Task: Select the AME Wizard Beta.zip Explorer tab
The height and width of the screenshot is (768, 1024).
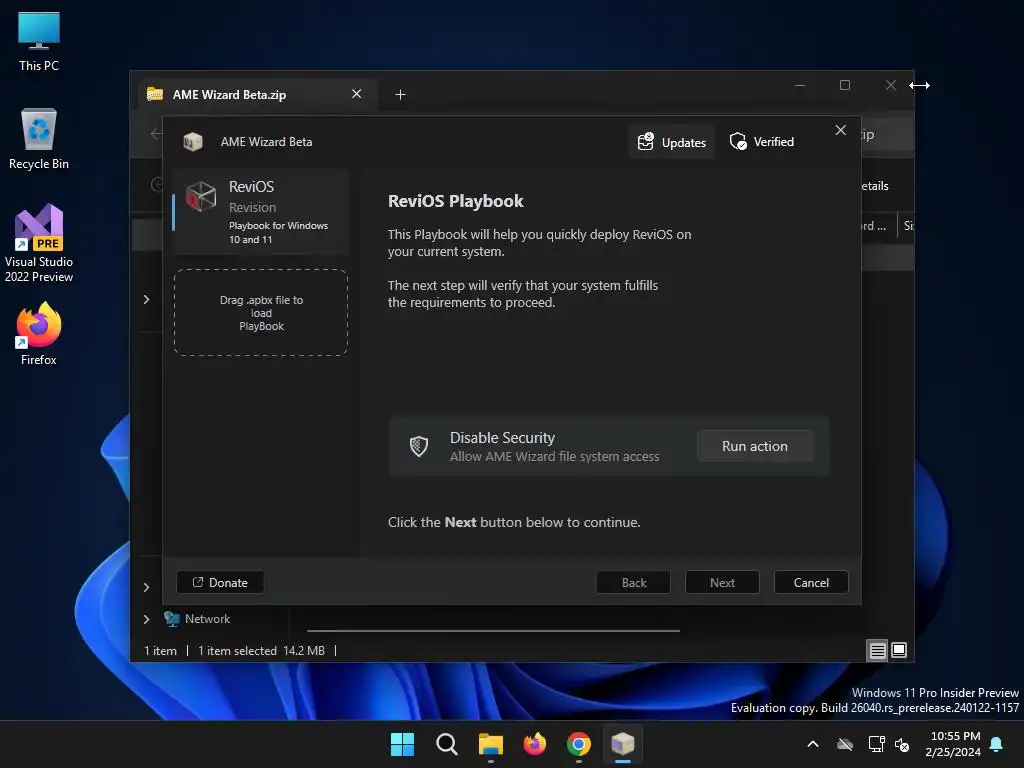Action: (x=255, y=95)
